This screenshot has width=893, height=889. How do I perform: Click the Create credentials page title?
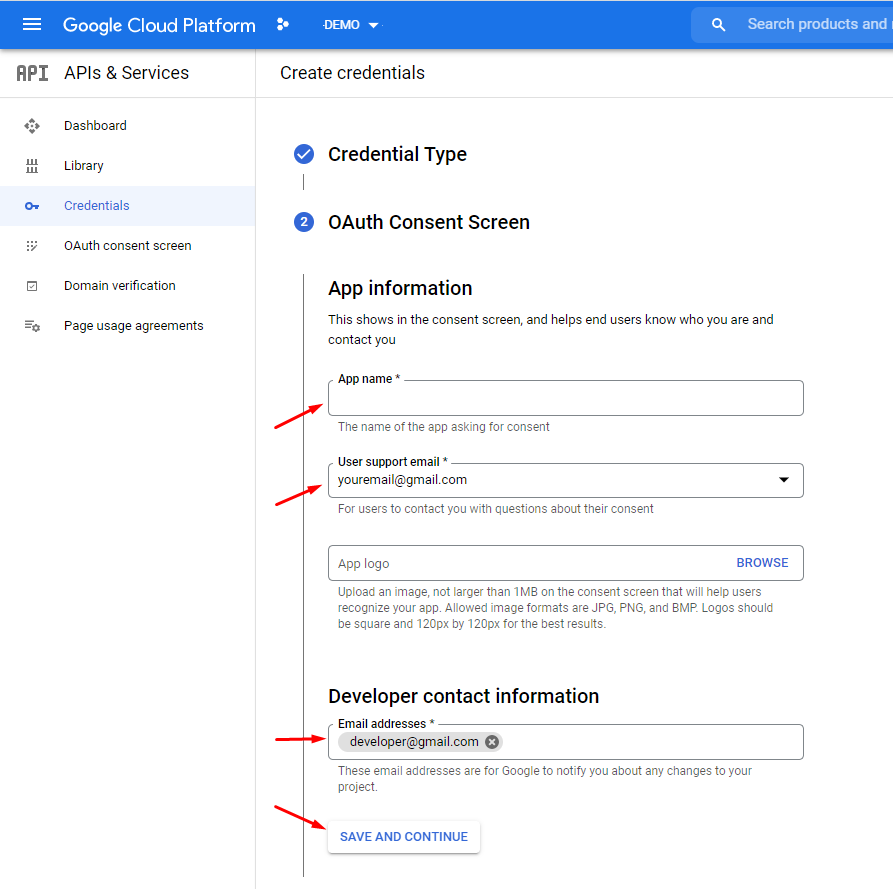pyautogui.click(x=353, y=73)
